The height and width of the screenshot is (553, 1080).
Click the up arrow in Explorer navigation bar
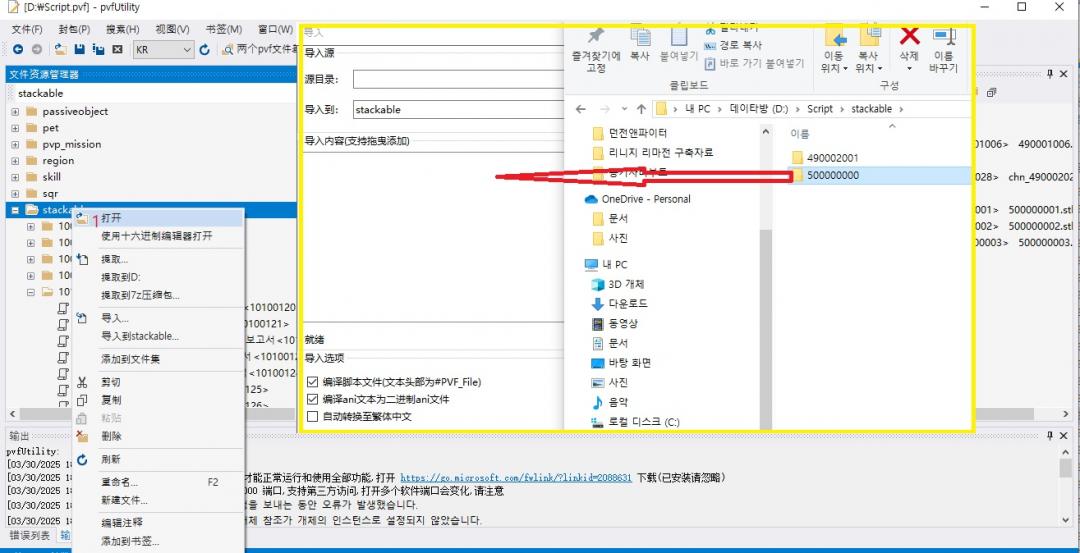(640, 109)
